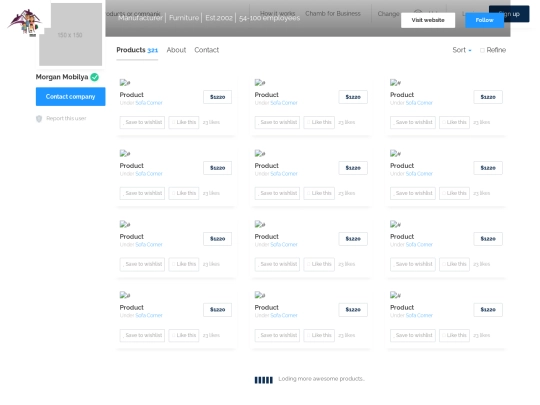Click Save to wishlist in fourth row, last card
Image resolution: width=540 pixels, height=405 pixels.
(413, 335)
